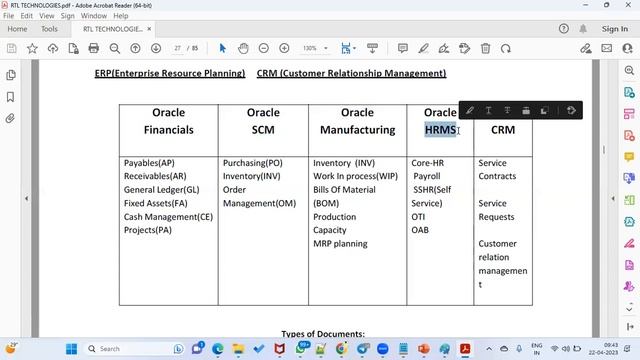Click the Sign document tool
The image size is (640, 360).
pyautogui.click(x=444, y=49)
